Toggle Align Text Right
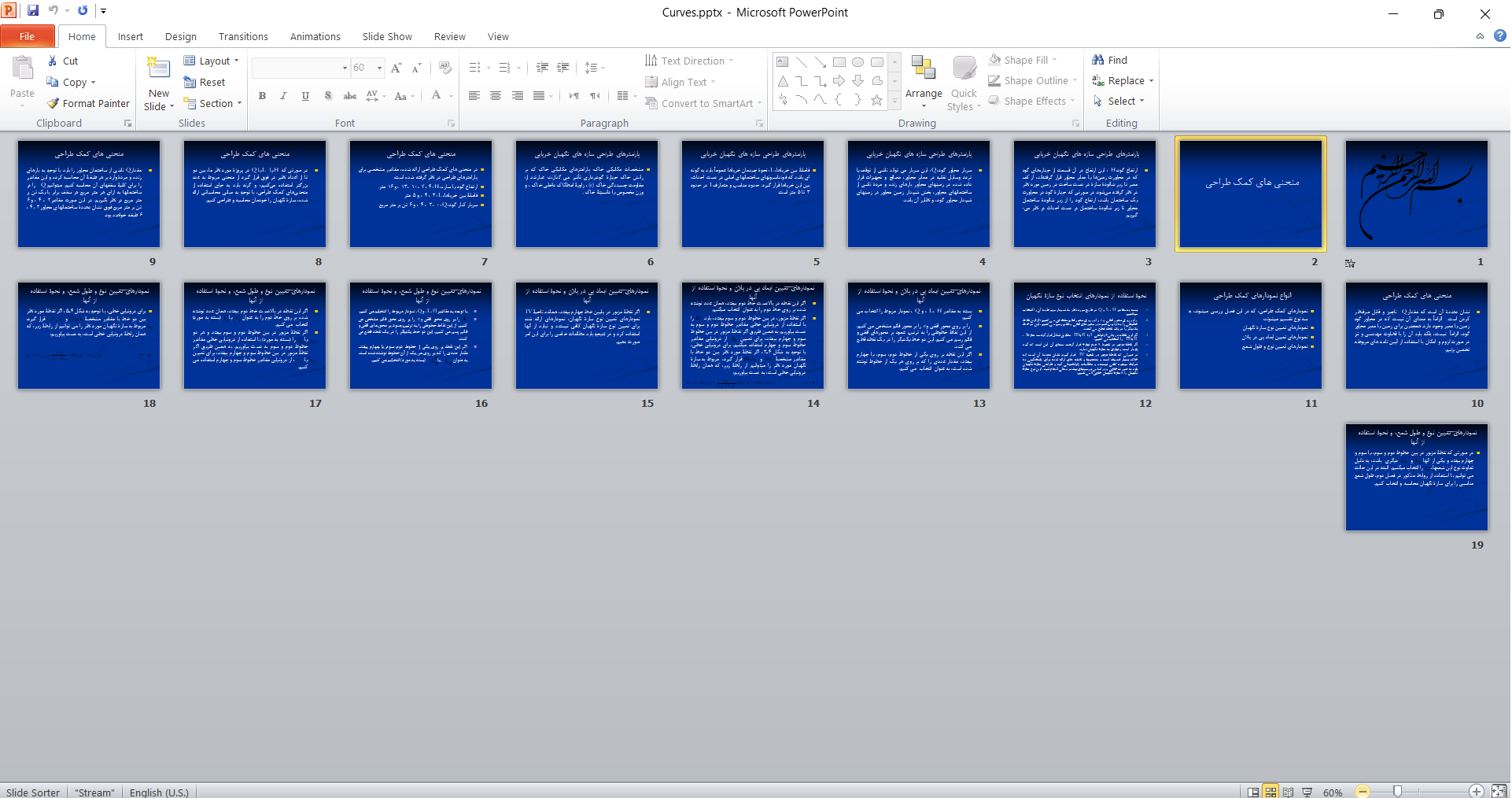Image resolution: width=1512 pixels, height=798 pixels. pos(518,96)
